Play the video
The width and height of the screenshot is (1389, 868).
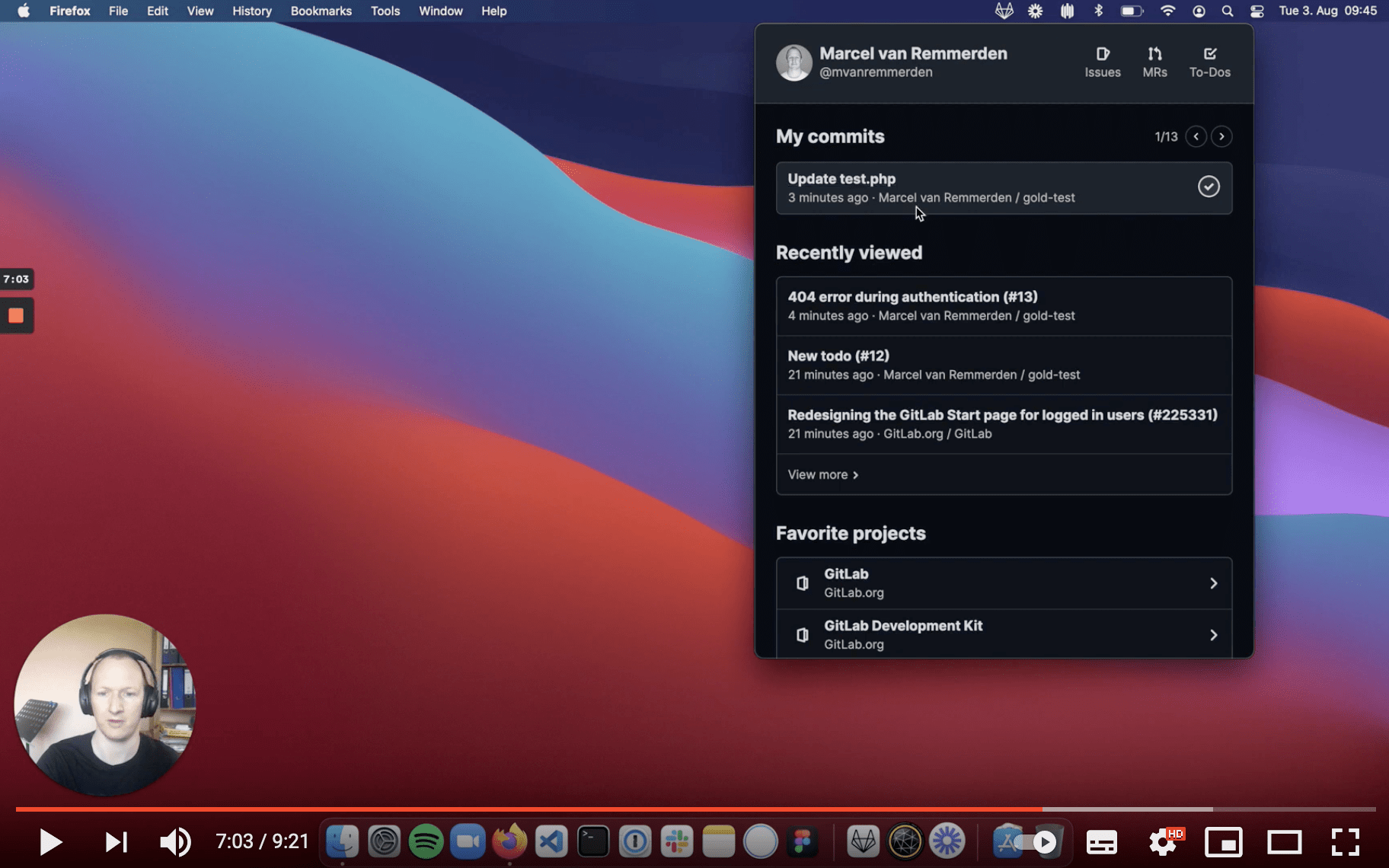coord(50,842)
